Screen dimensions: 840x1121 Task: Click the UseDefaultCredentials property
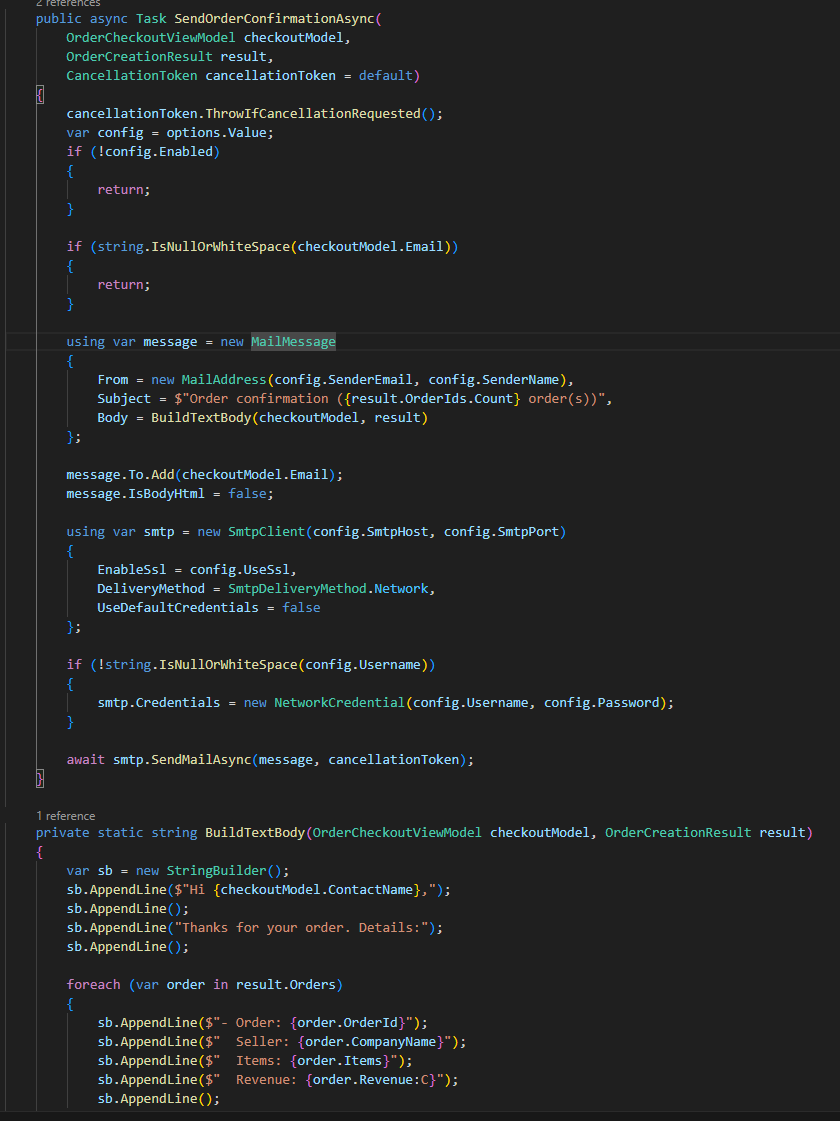(x=178, y=608)
